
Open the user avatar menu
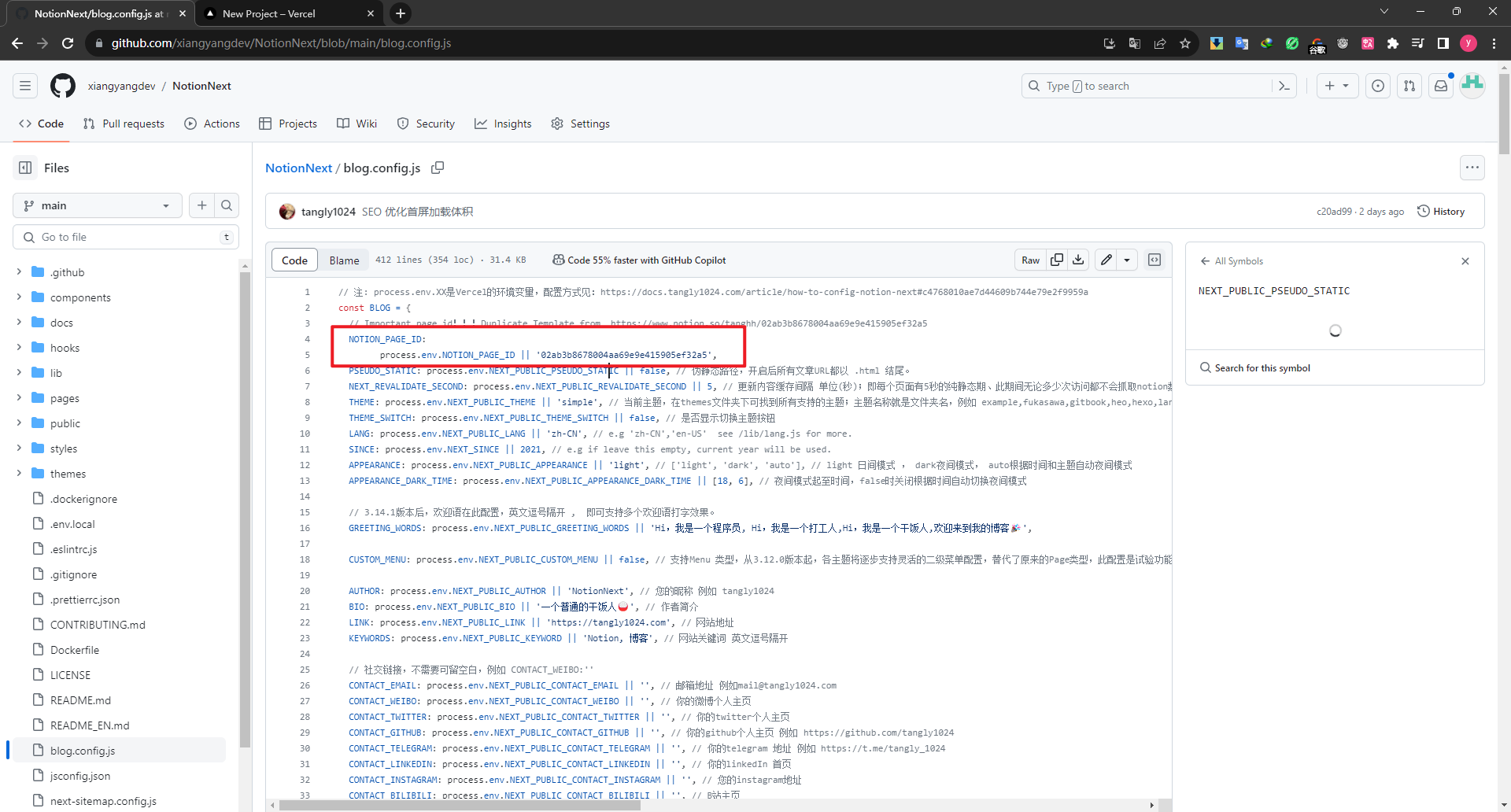pyautogui.click(x=1472, y=85)
